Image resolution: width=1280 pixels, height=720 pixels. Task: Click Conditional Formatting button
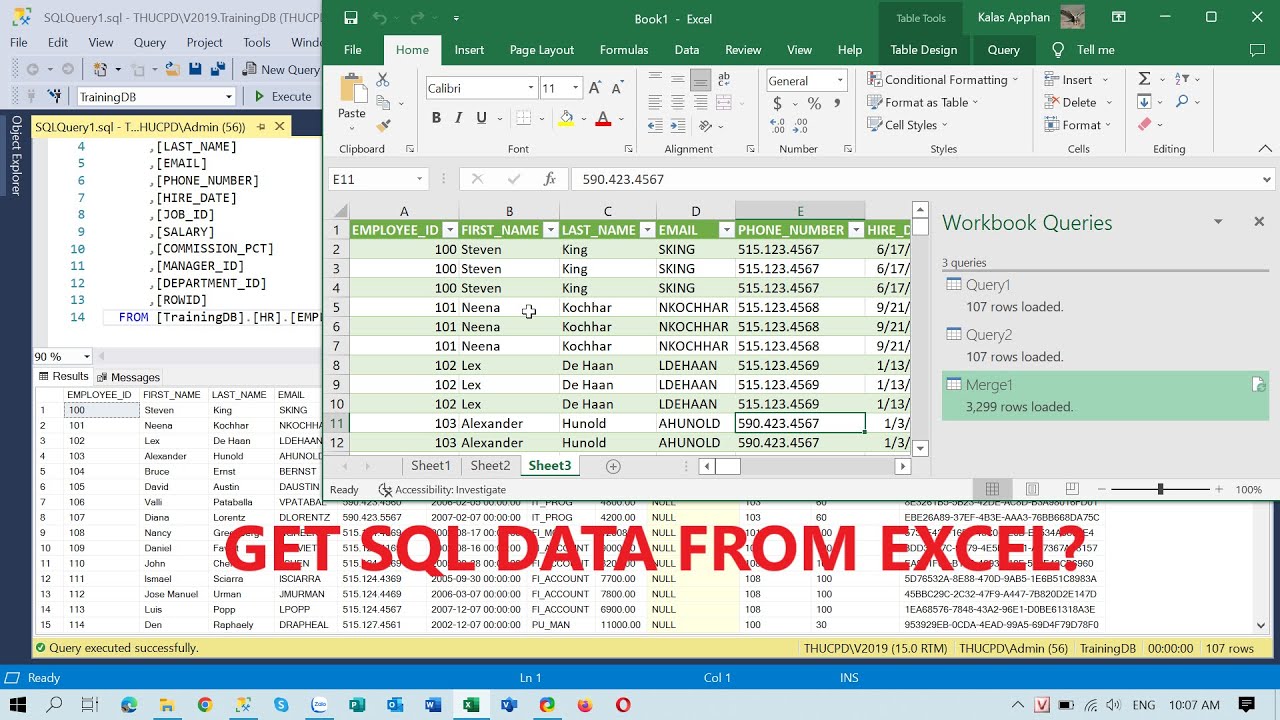942,80
